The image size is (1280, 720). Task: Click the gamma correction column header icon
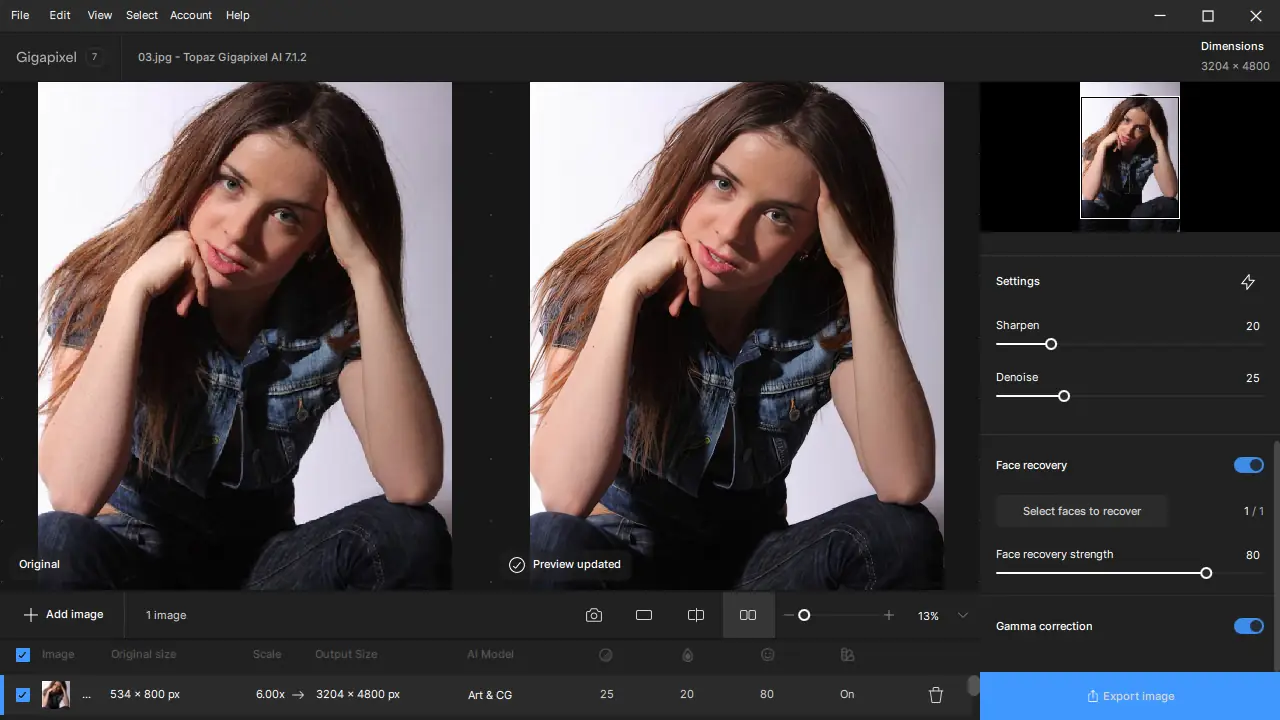tap(848, 655)
